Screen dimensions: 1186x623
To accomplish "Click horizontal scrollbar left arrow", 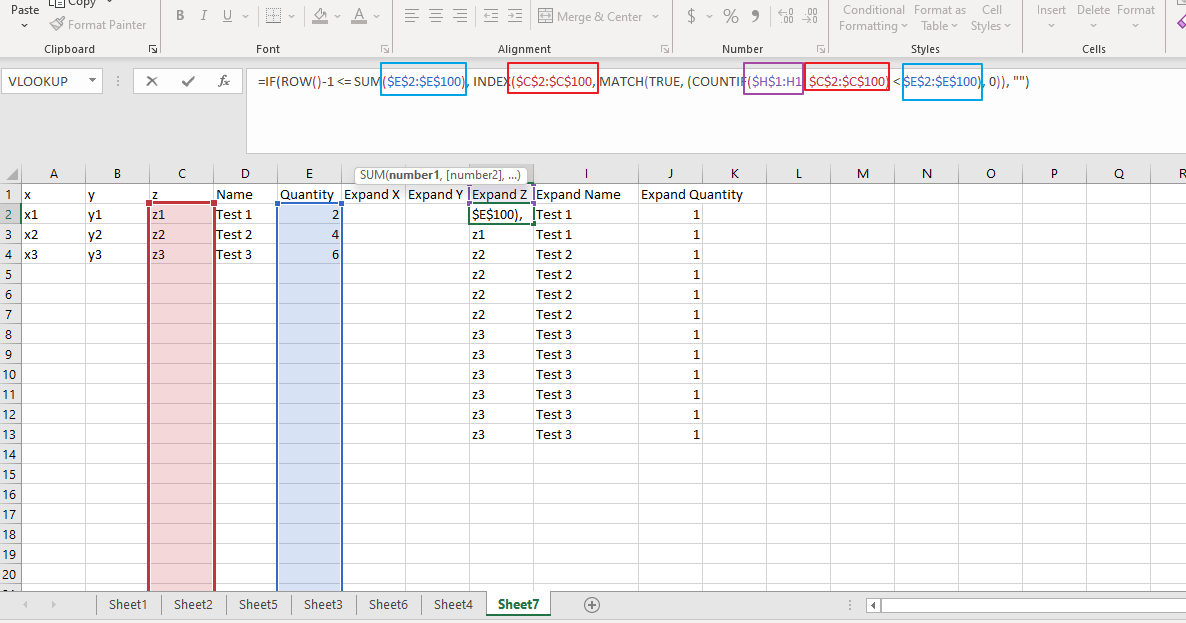I will pos(874,605).
